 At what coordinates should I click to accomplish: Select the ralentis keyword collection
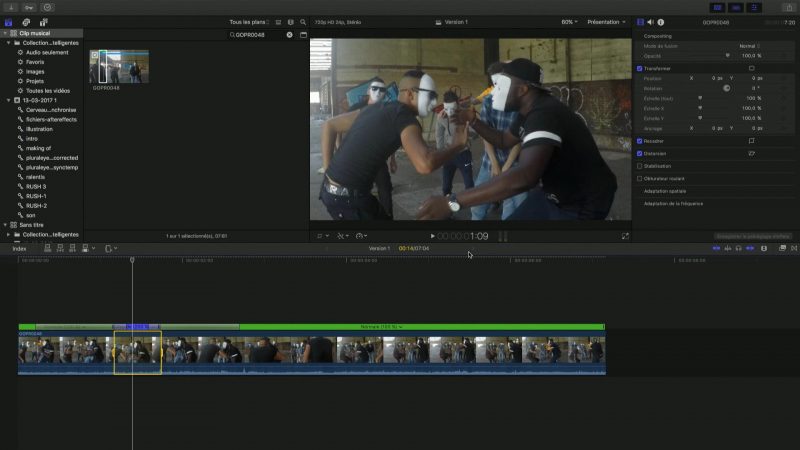point(35,177)
